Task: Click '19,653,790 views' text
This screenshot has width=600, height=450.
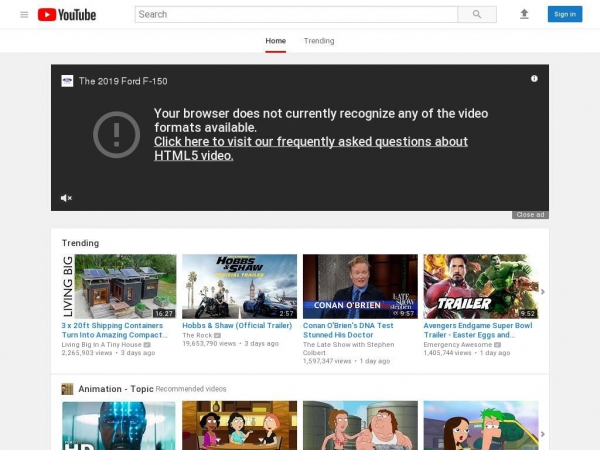Action: (209, 344)
